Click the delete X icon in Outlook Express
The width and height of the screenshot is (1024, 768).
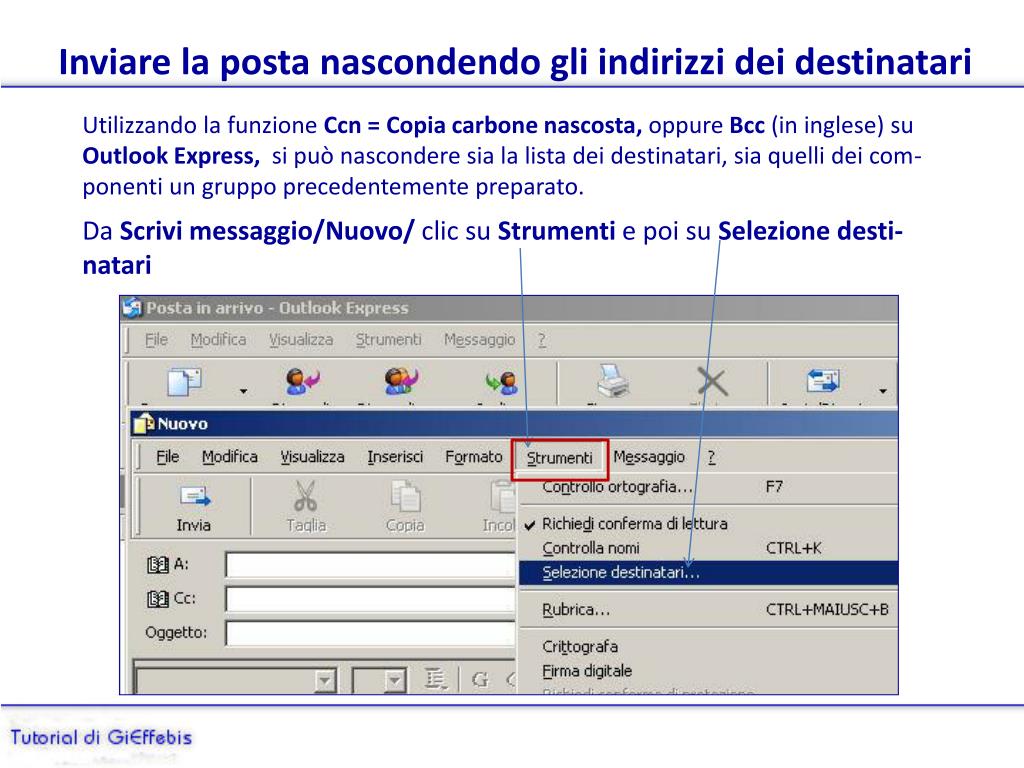click(712, 381)
